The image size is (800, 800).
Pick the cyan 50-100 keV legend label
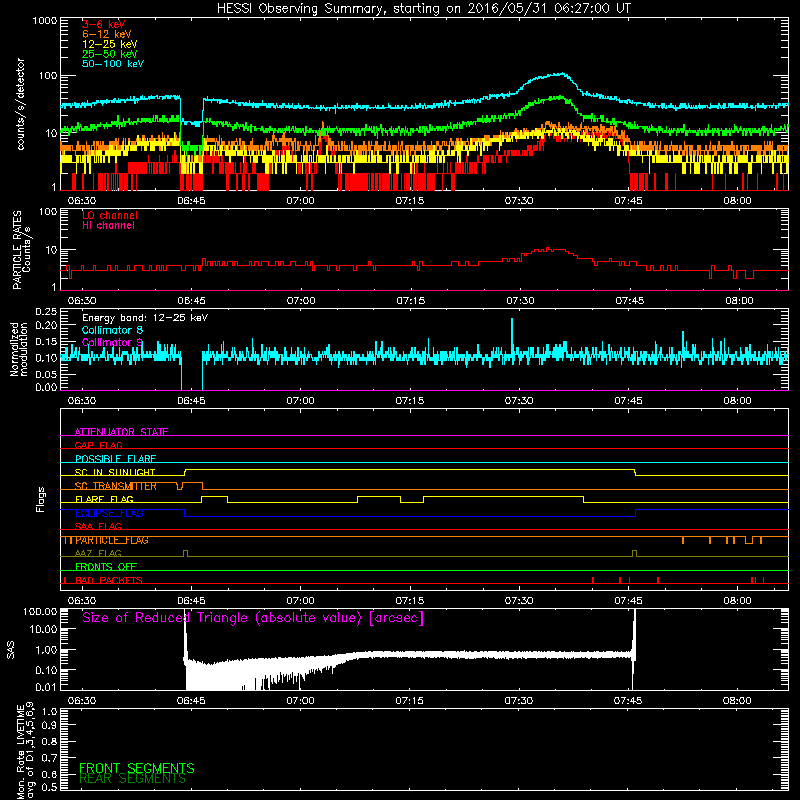click(113, 64)
